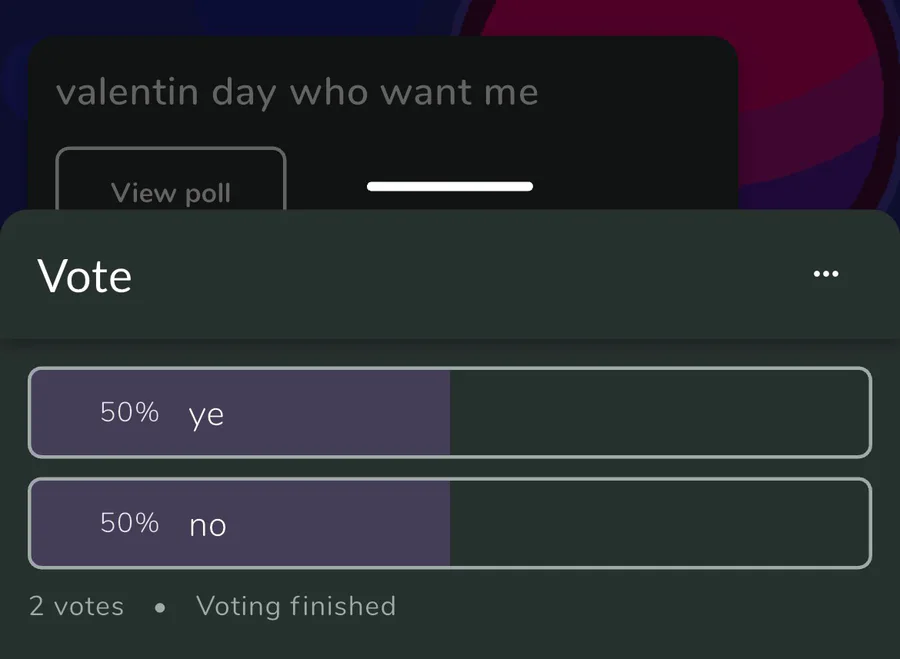Tap the bullet dot beside "2 votes"
This screenshot has height=659, width=900.
[160, 607]
